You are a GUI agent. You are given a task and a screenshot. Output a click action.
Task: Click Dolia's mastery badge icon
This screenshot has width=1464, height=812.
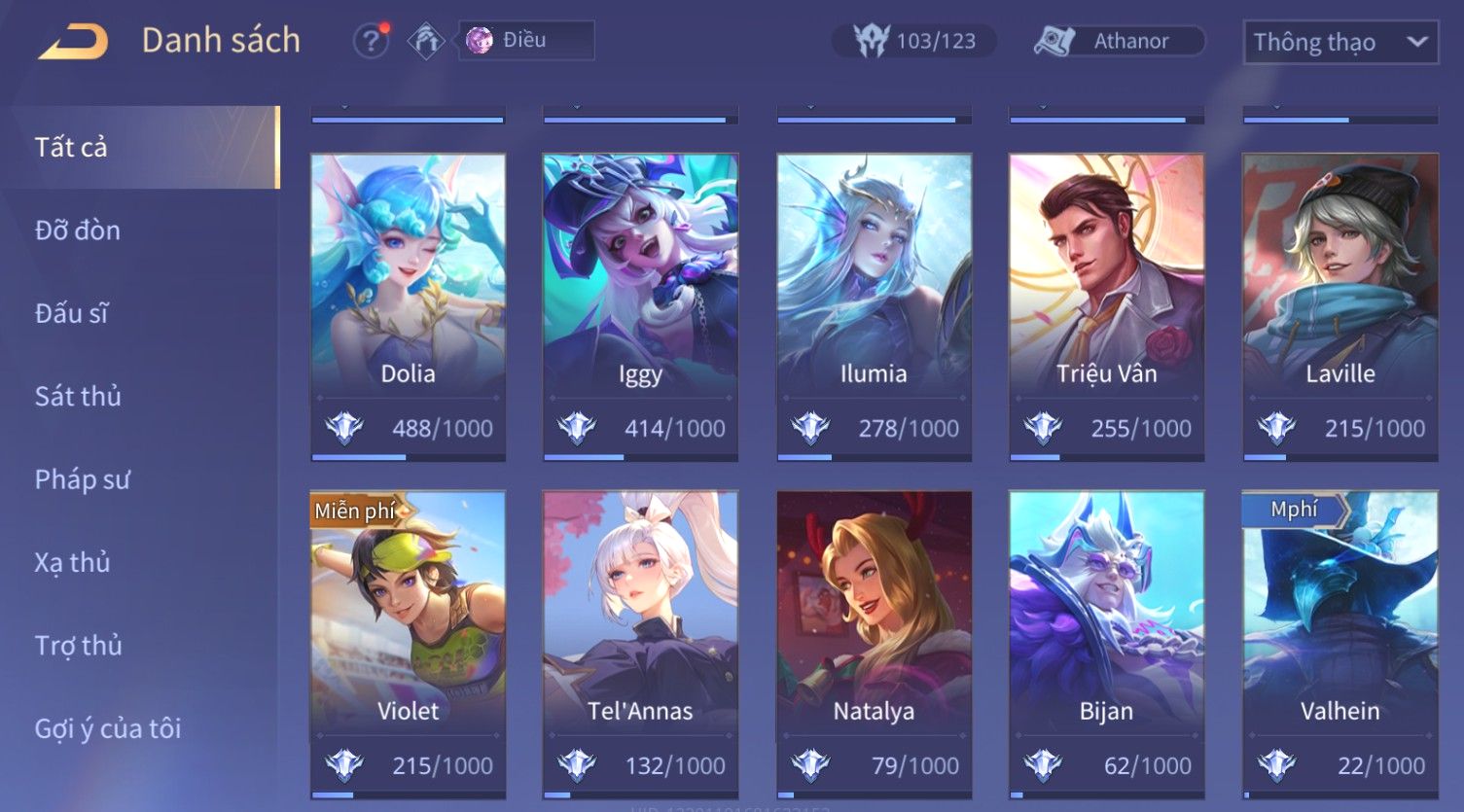[x=343, y=428]
